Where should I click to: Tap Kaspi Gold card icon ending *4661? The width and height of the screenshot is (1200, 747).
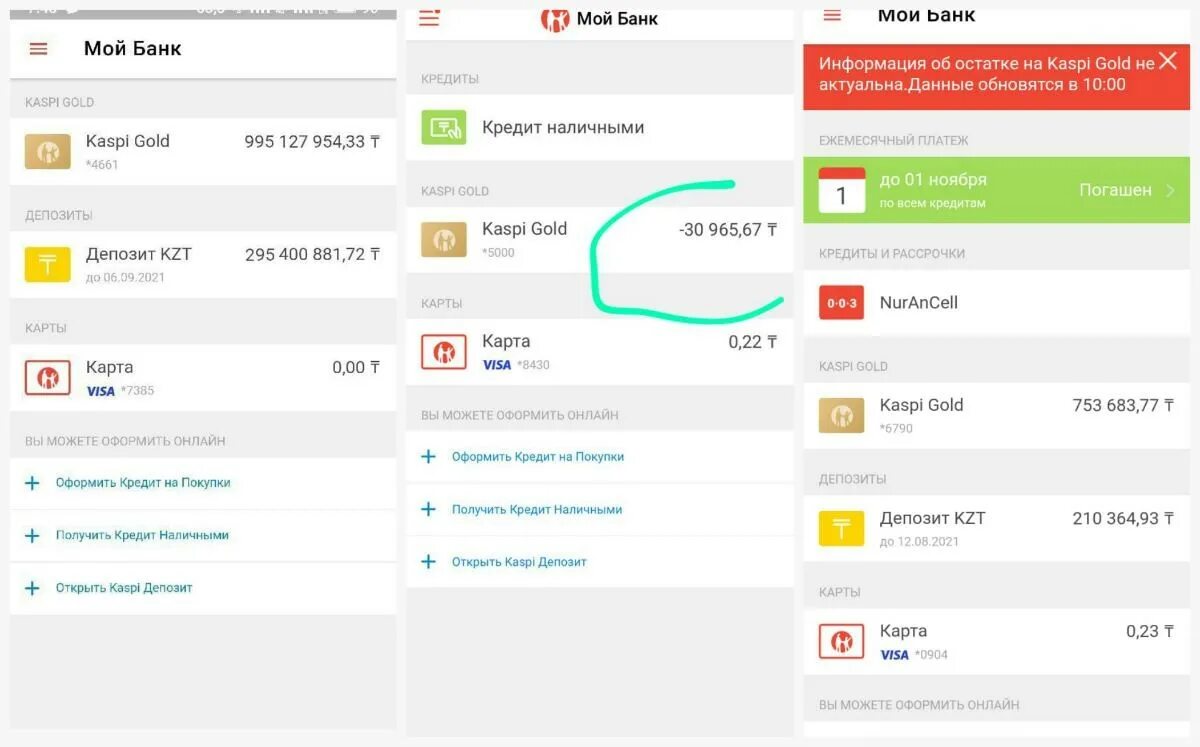[48, 152]
